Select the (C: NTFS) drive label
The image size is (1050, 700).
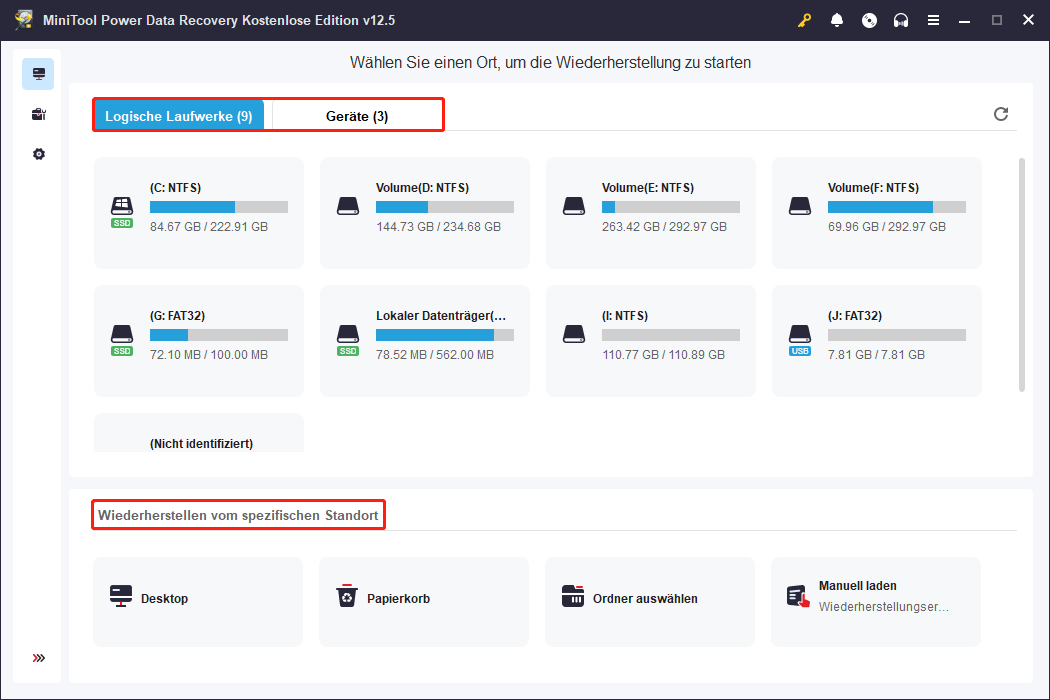[175, 188]
